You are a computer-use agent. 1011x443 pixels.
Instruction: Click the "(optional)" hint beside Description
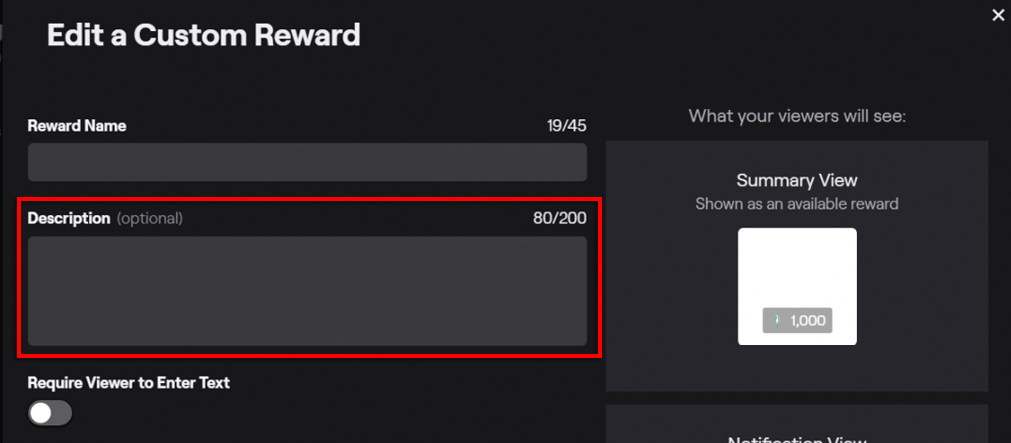click(150, 218)
